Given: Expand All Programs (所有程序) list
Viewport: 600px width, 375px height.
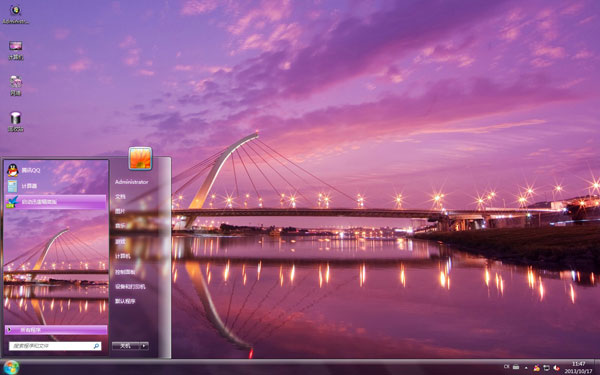Looking at the screenshot, I should pyautogui.click(x=56, y=330).
